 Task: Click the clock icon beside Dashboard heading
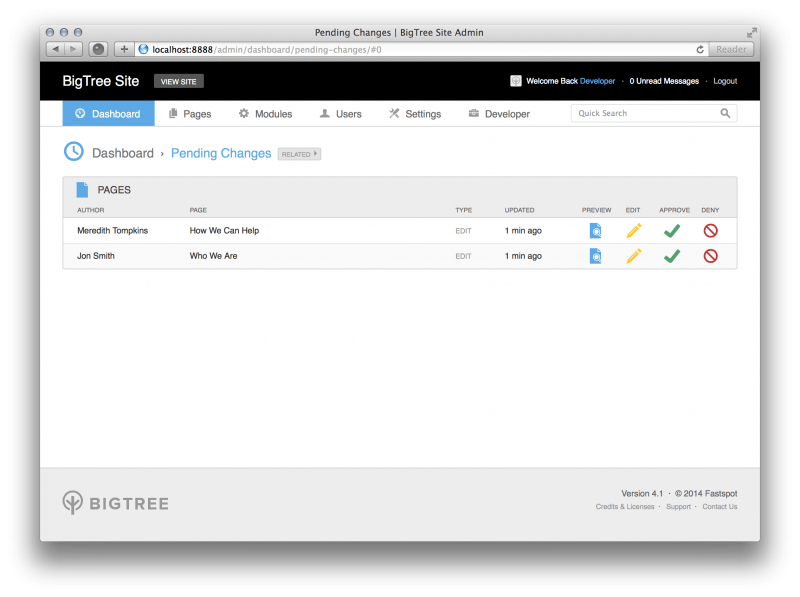[73, 152]
